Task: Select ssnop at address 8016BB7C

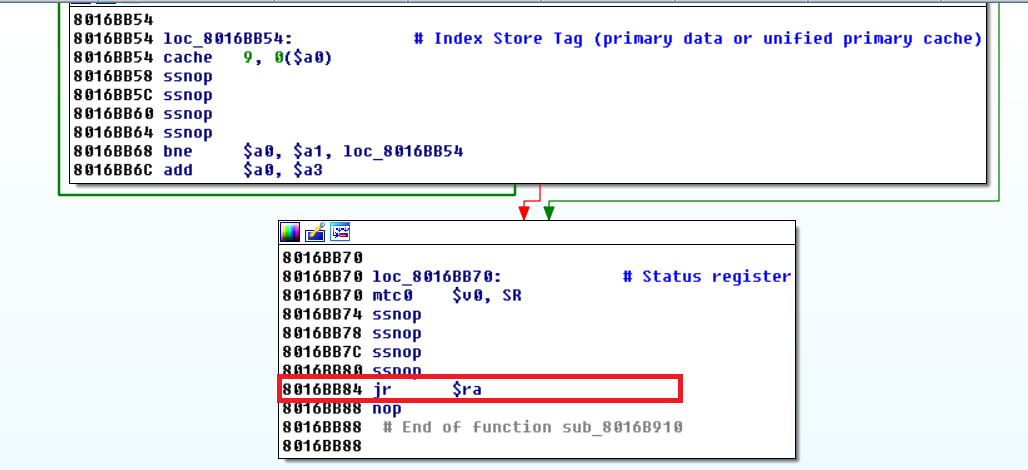Action: pyautogui.click(x=397, y=353)
